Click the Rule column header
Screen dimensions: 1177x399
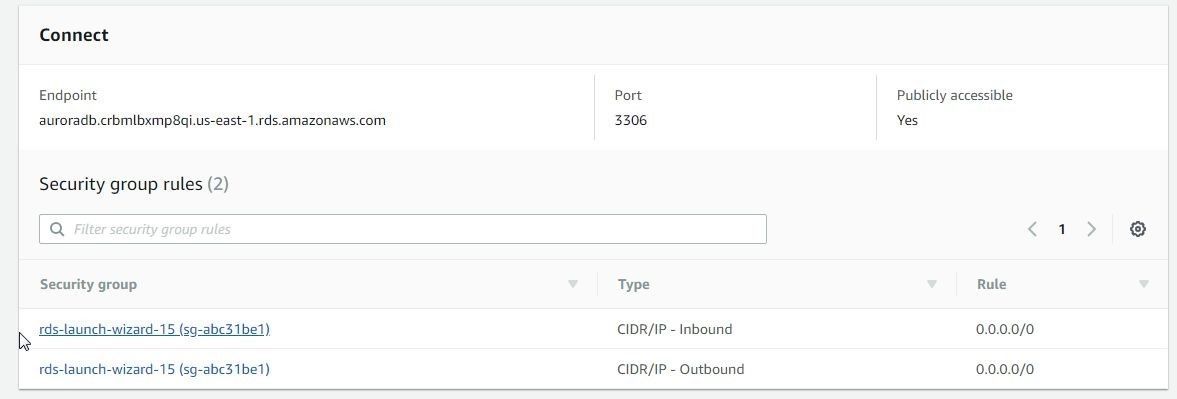coord(991,284)
